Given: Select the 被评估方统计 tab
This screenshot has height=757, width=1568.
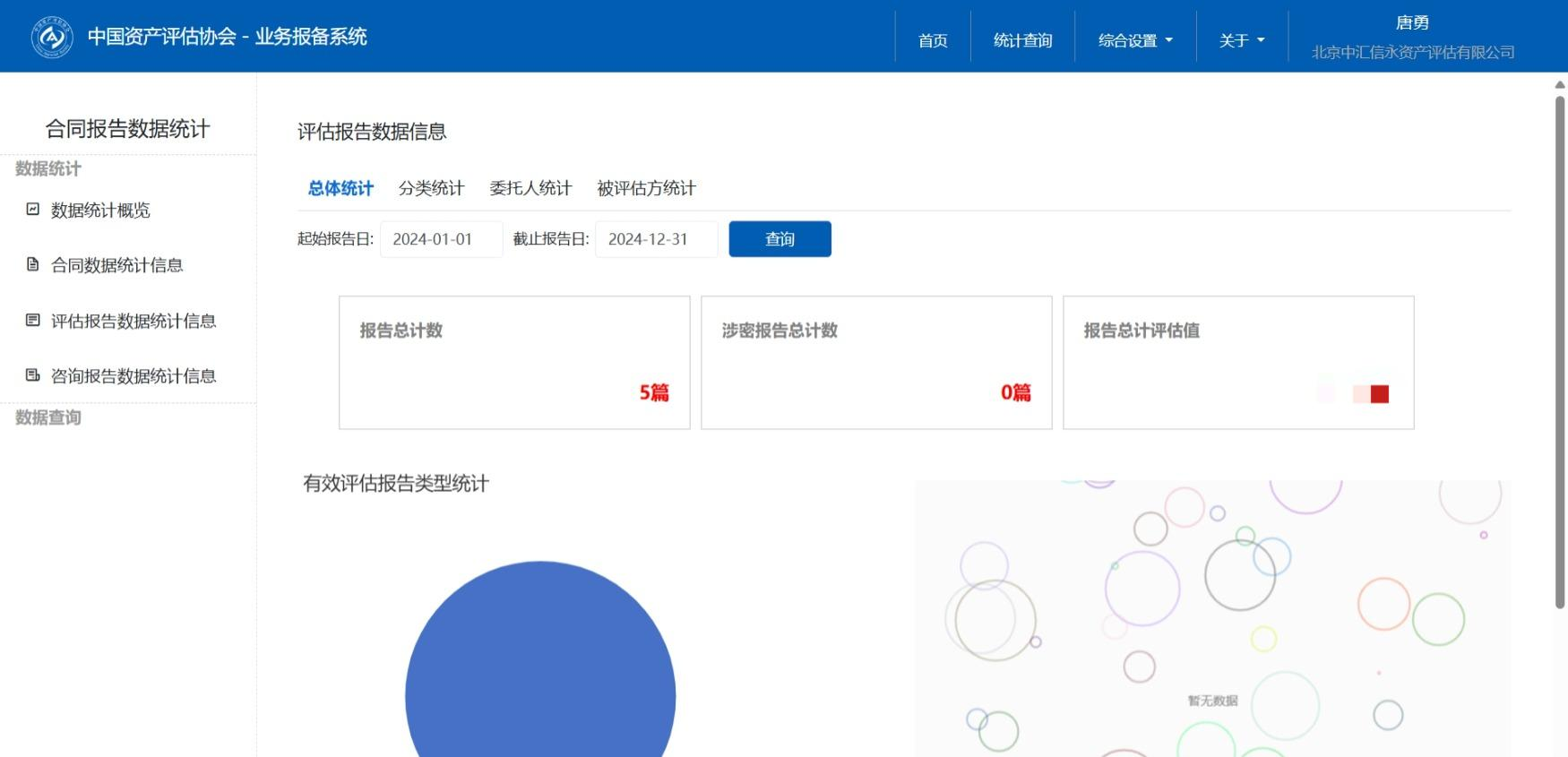Looking at the screenshot, I should pos(646,188).
